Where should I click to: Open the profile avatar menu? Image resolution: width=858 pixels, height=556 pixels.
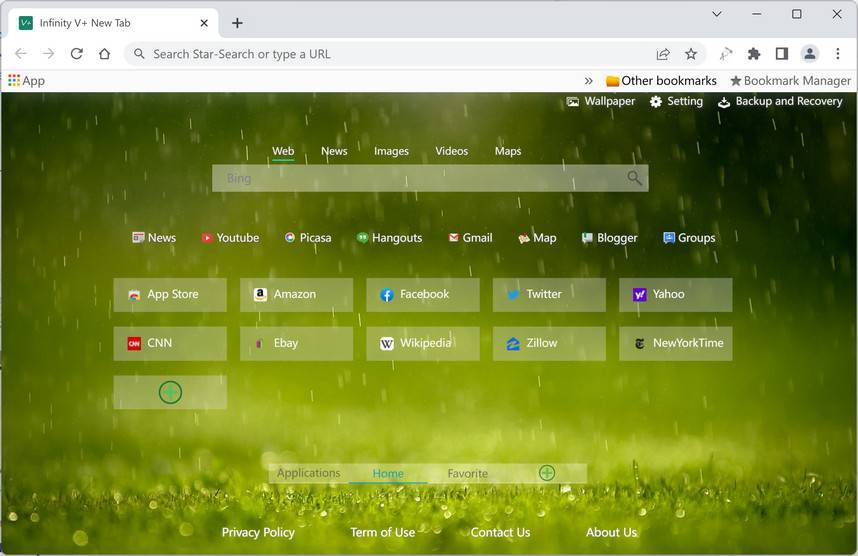[810, 54]
